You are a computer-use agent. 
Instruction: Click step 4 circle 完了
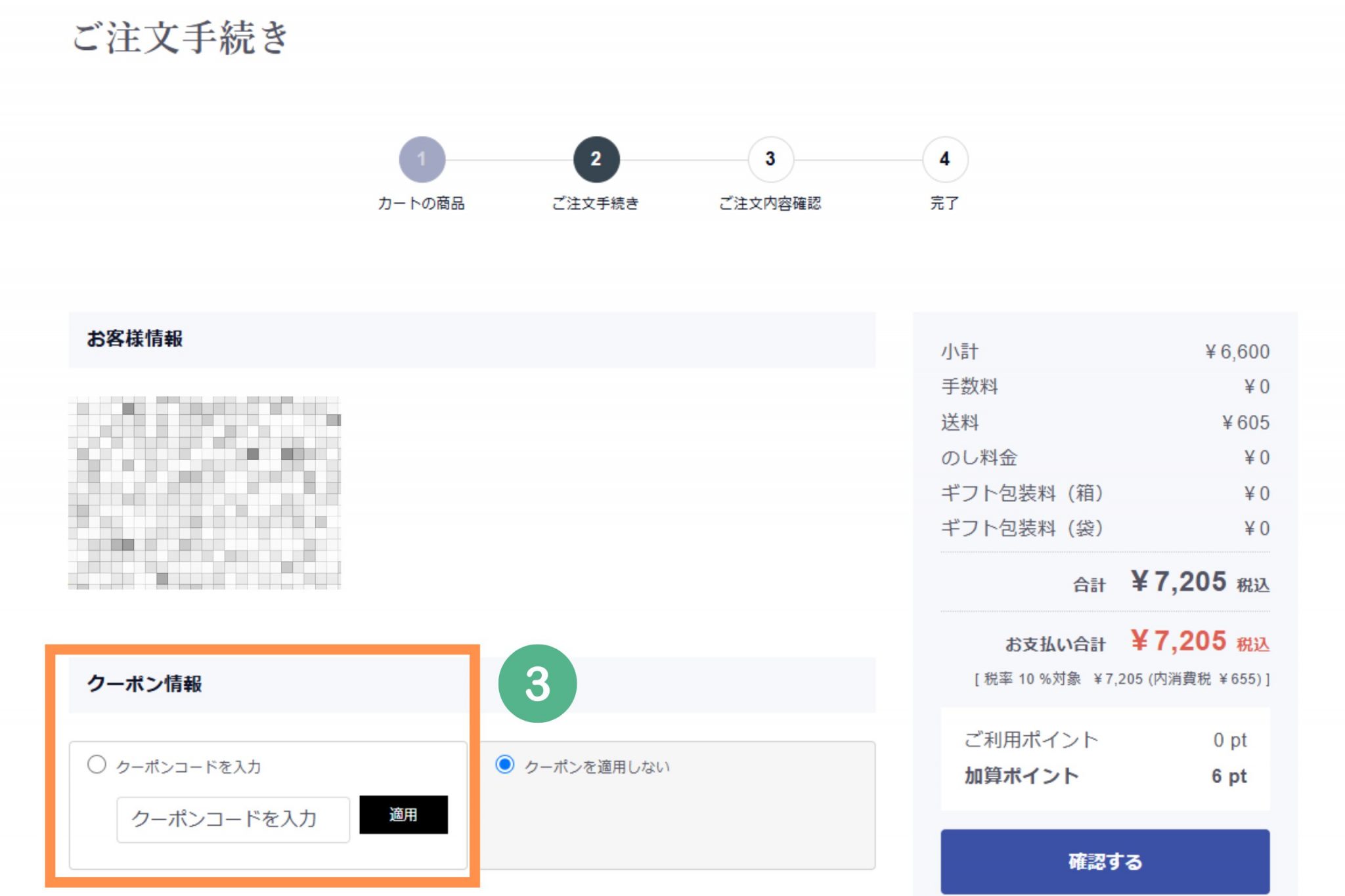click(944, 159)
